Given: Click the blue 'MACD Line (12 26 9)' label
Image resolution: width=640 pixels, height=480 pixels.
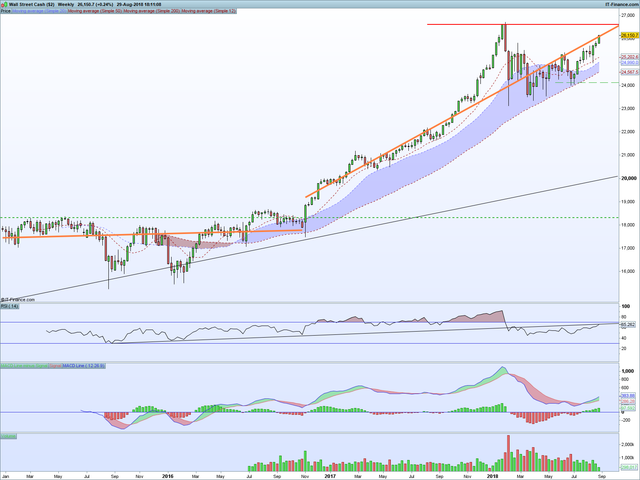Looking at the screenshot, I should 84,366.
